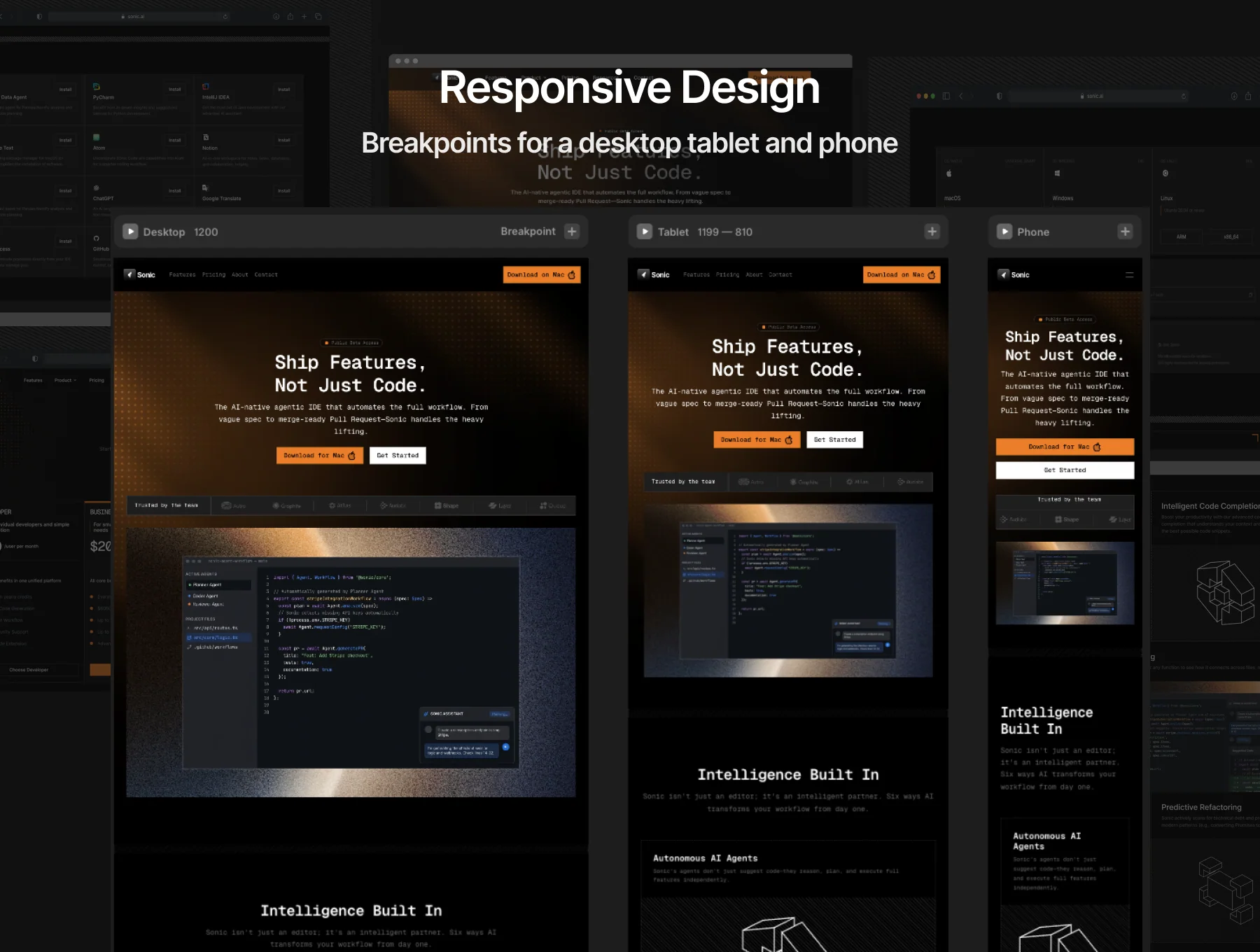
Task: Toggle sidebar icon in right background browser
Action: coord(946,96)
